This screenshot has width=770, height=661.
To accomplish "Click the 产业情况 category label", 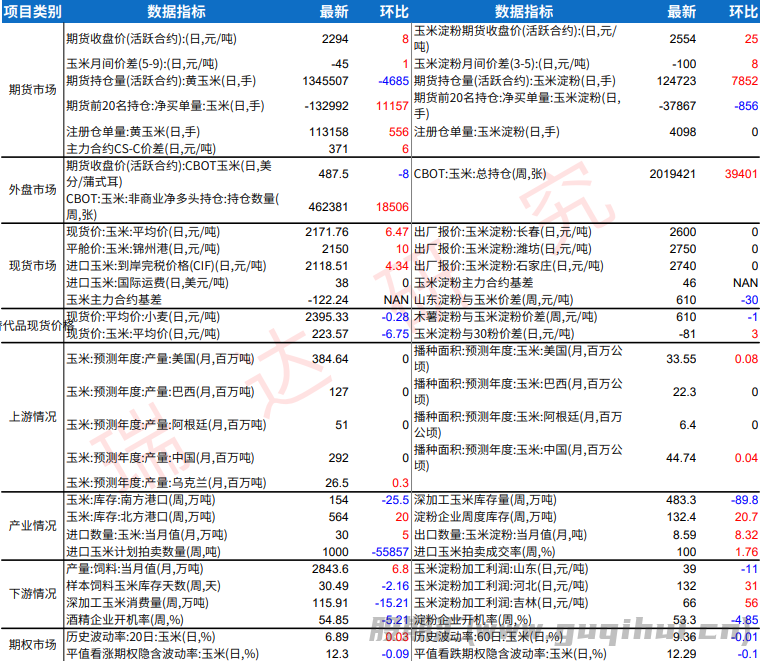I will click(31, 525).
